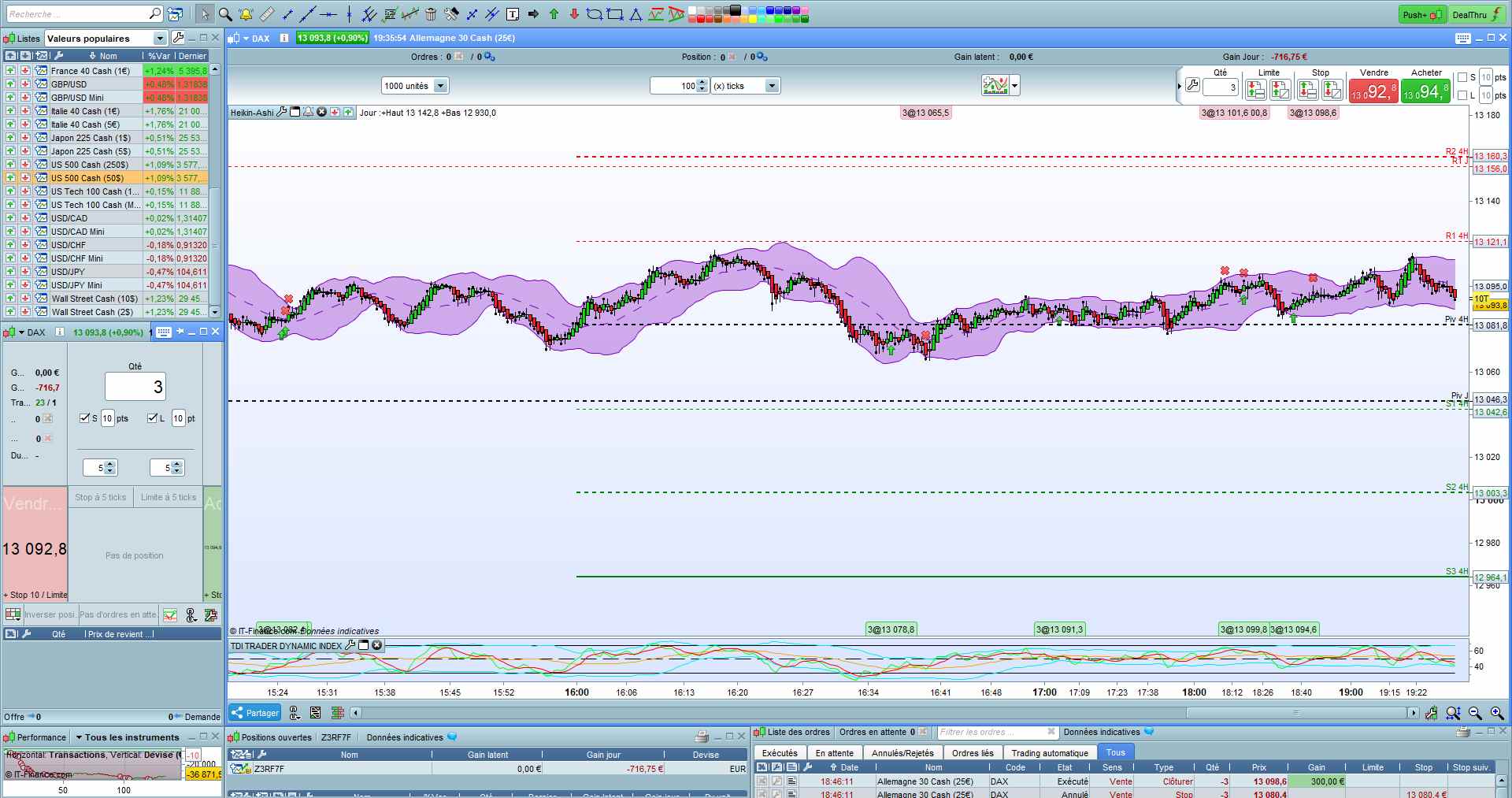This screenshot has height=798, width=1512.
Task: Open the keyboard icon in DAX chart header
Action: 1462,38
